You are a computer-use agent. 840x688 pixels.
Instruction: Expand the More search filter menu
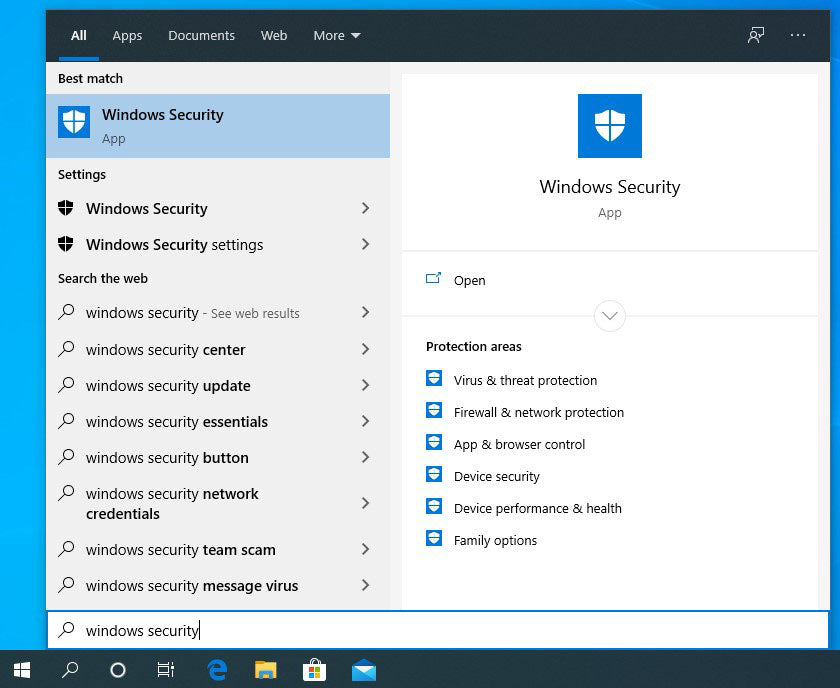[x=336, y=35]
